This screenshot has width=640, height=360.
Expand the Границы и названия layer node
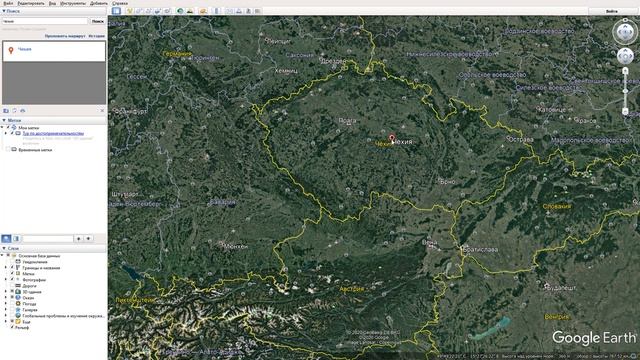point(6,268)
